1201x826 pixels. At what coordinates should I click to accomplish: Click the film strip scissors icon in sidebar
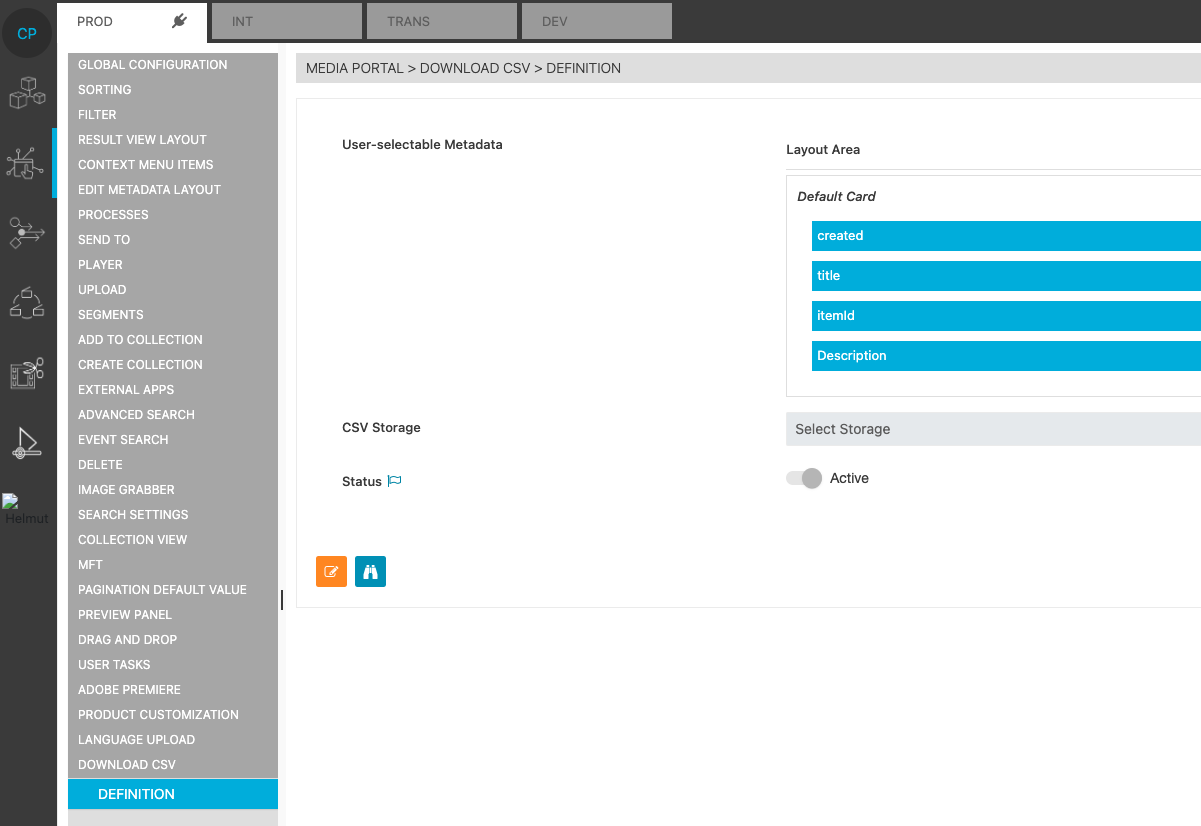click(x=27, y=373)
